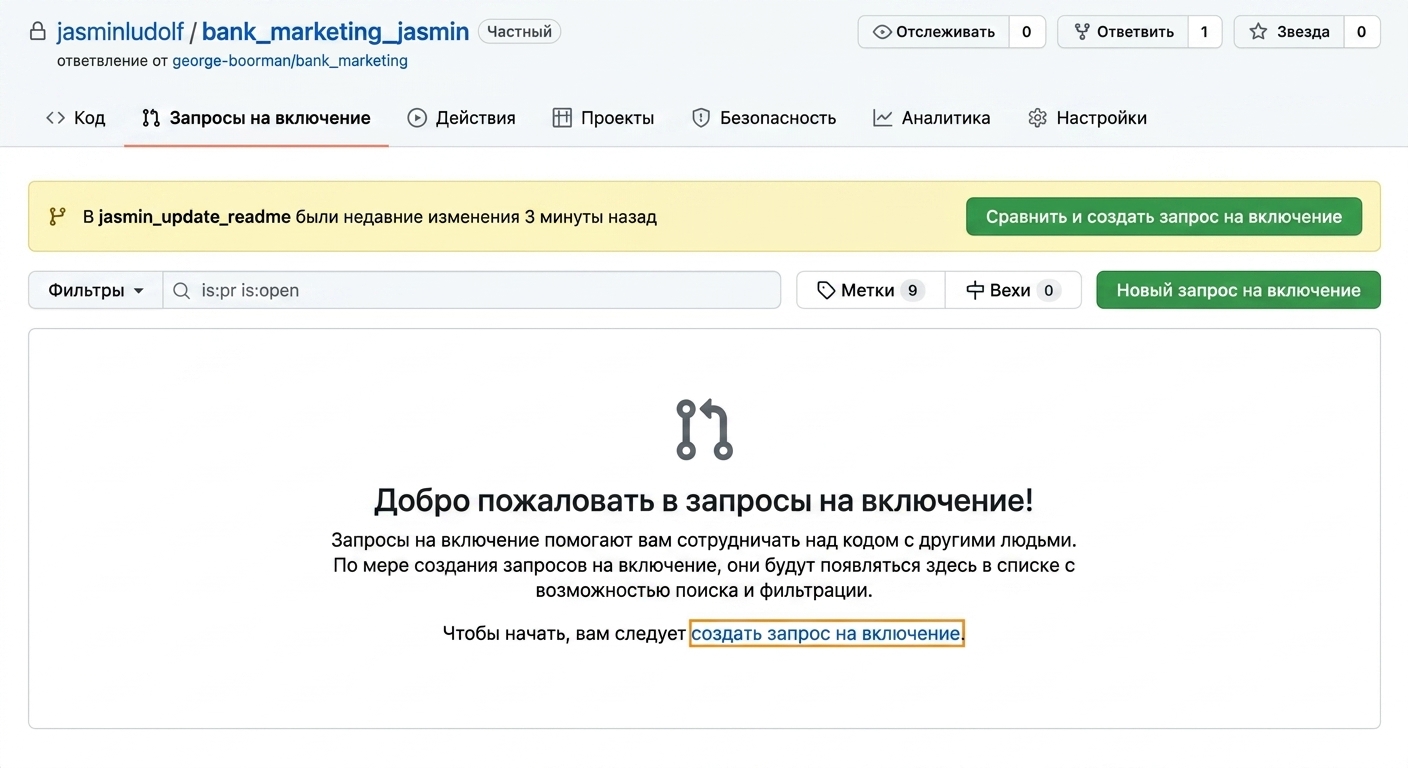Click Сравнить и создать запрос на включение

pyautogui.click(x=1164, y=216)
